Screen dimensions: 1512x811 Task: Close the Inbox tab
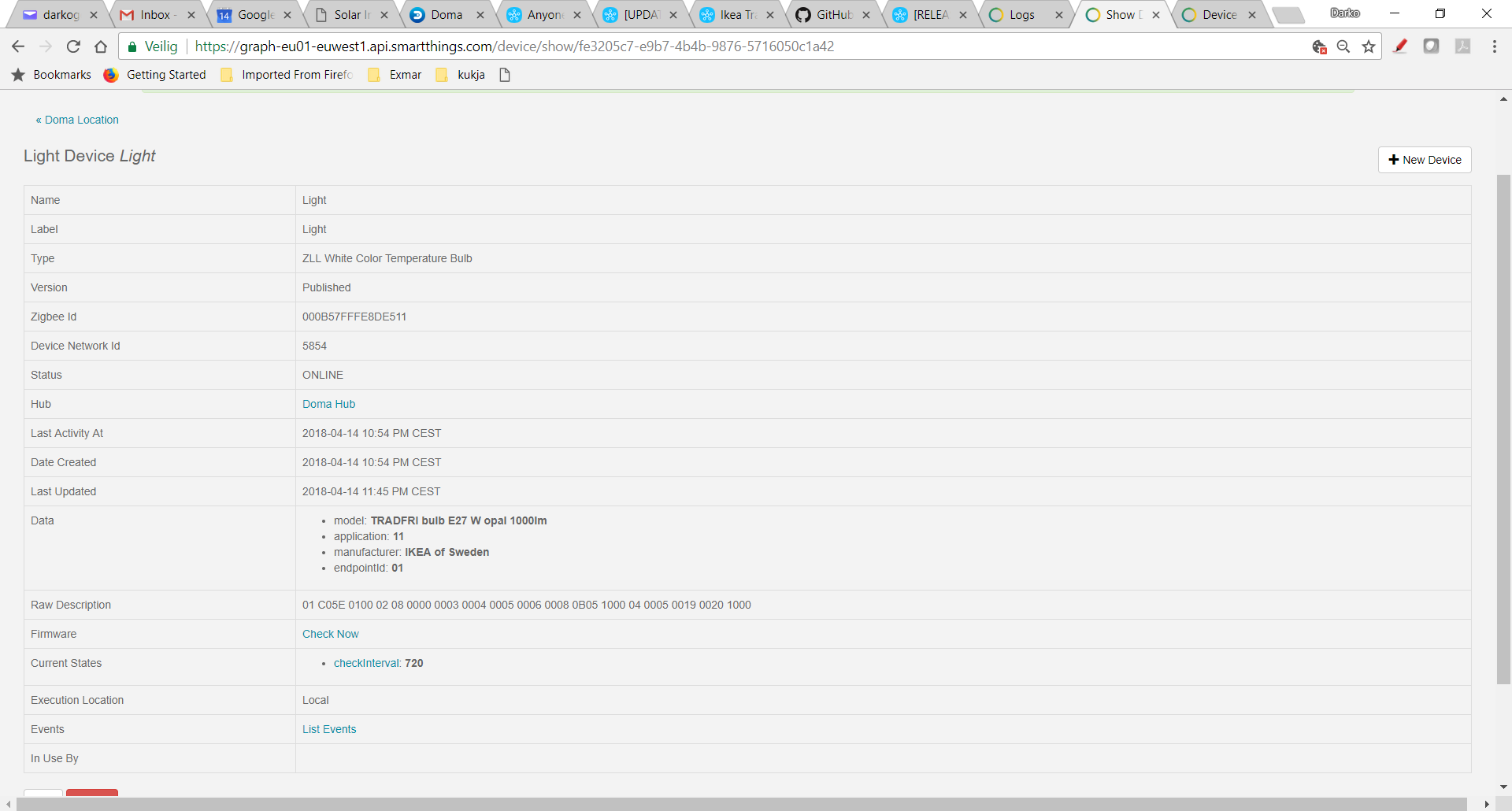tap(191, 15)
